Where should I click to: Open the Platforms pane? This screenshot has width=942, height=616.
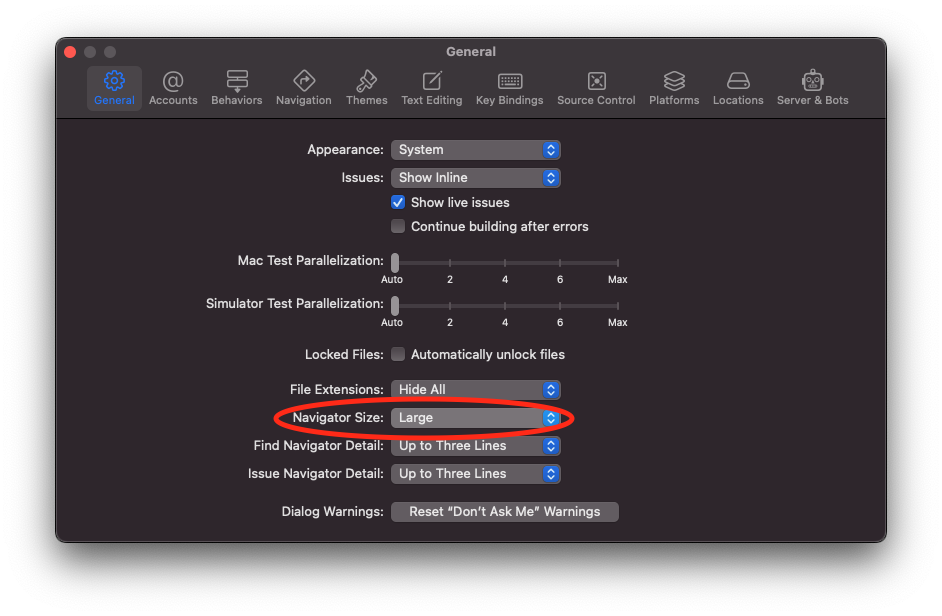[674, 88]
